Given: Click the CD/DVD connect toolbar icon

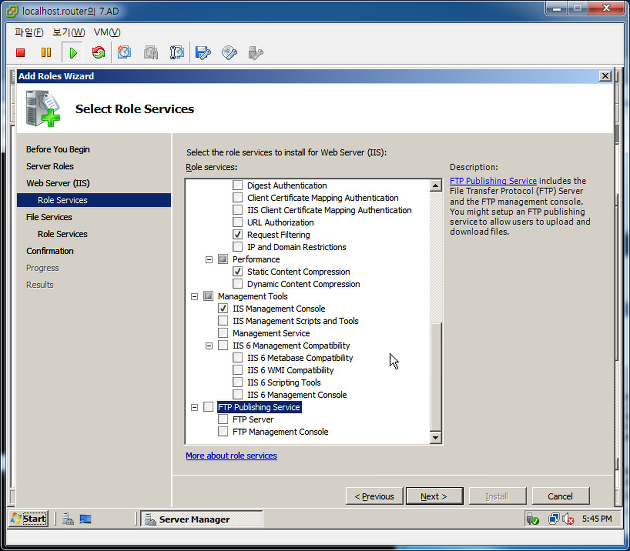Looking at the screenshot, I should tap(229, 53).
